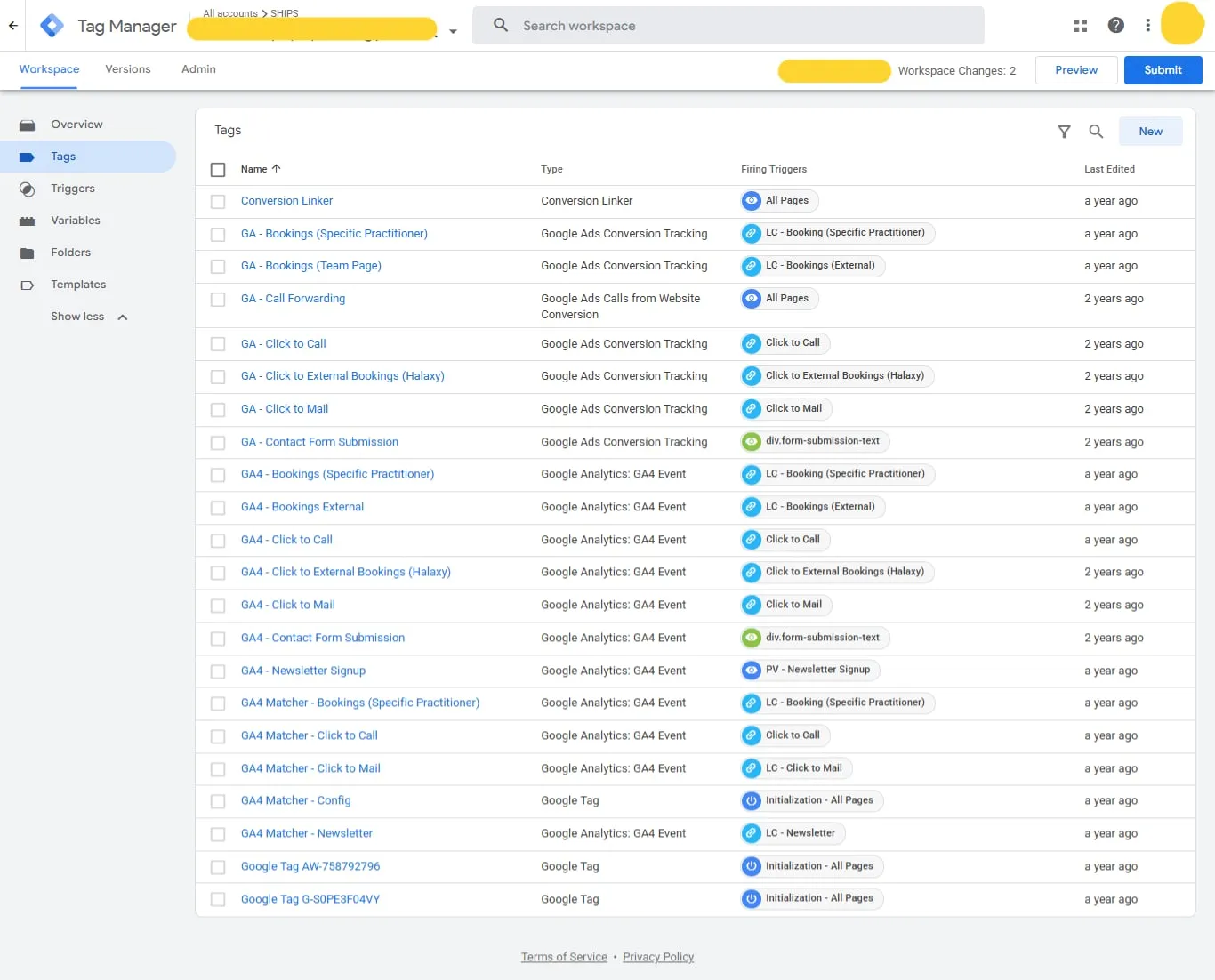Click trigger icon for GA4 - Newsletter Signup row

[x=752, y=670]
